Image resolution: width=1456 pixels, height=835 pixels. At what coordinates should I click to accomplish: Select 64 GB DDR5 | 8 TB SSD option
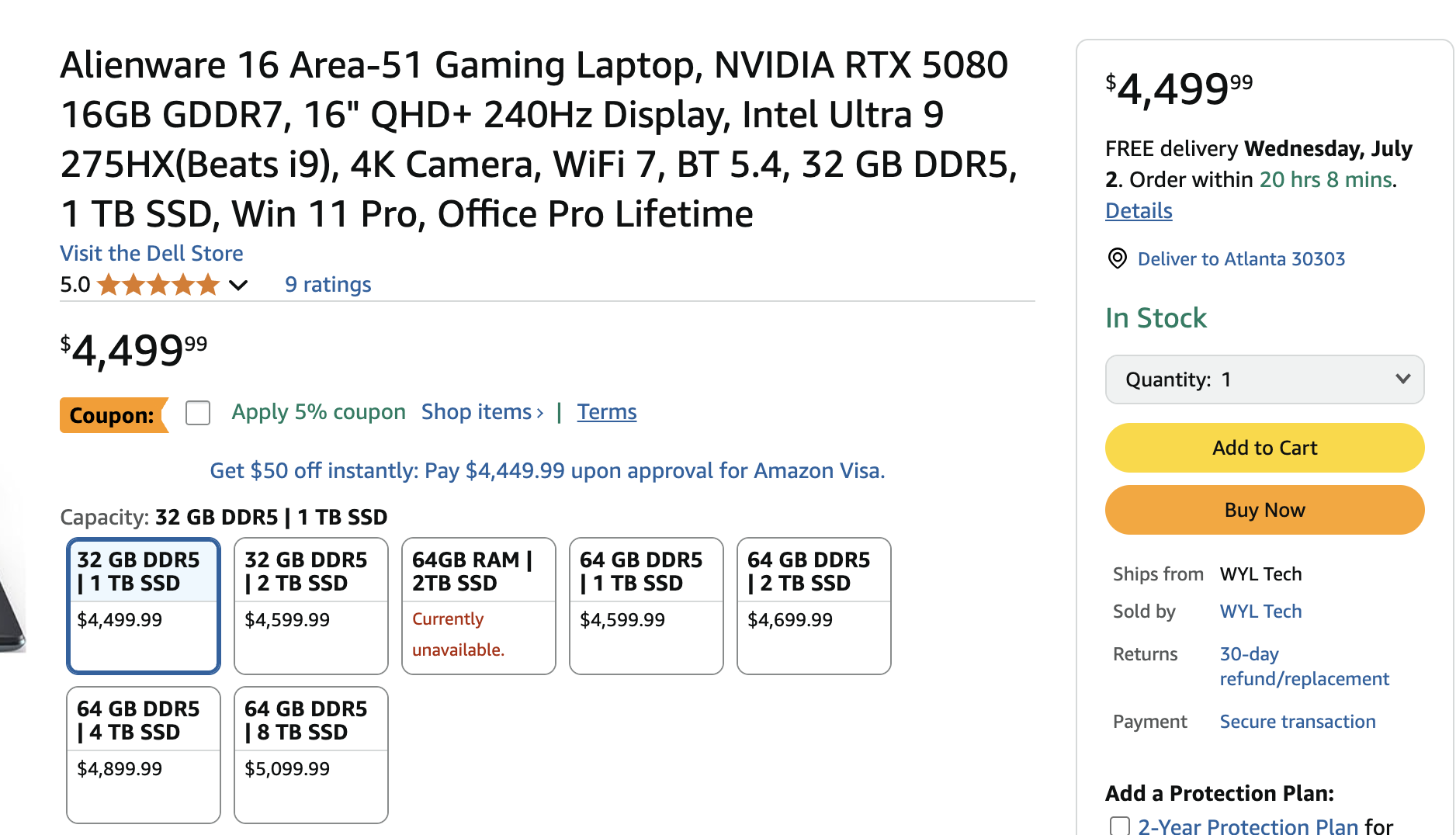(310, 754)
